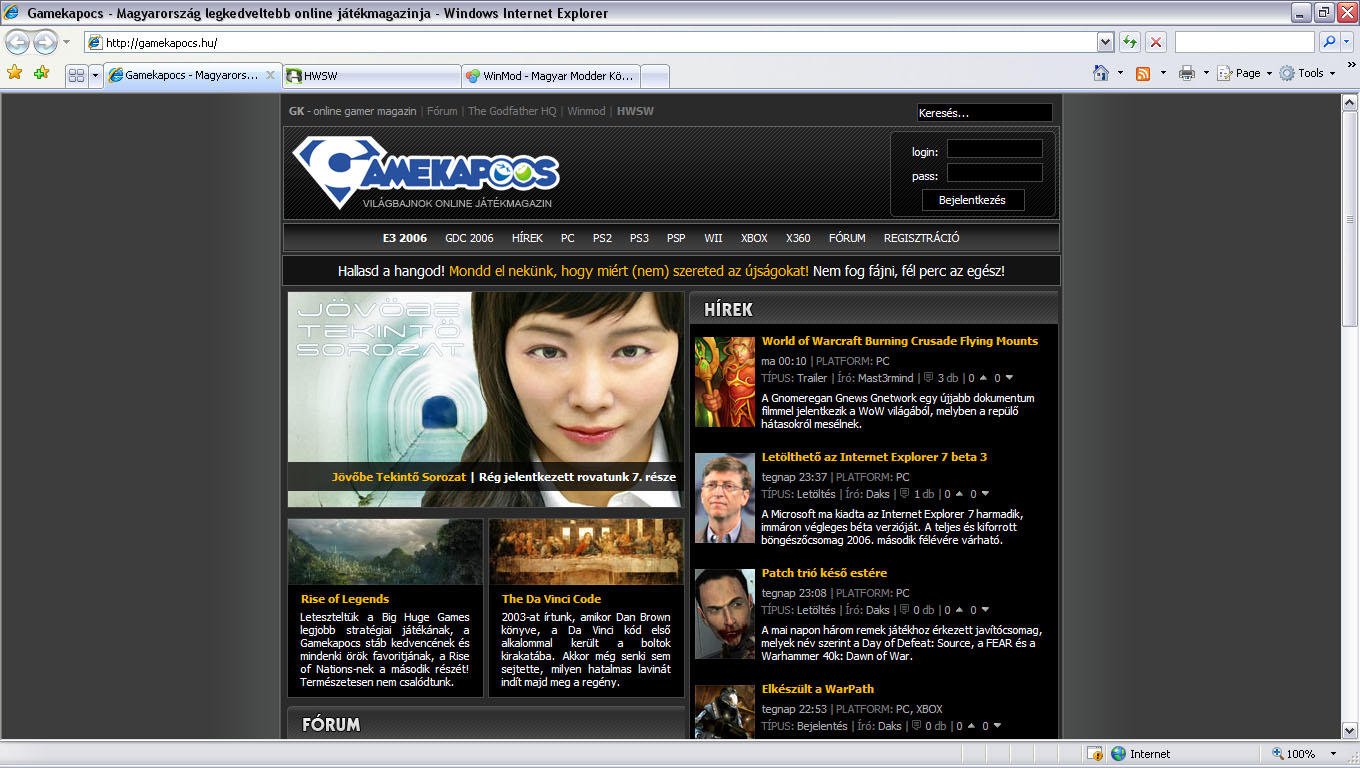This screenshot has height=768, width=1360.
Task: Open the 100% zoom level dropdown
Action: click(x=1333, y=754)
